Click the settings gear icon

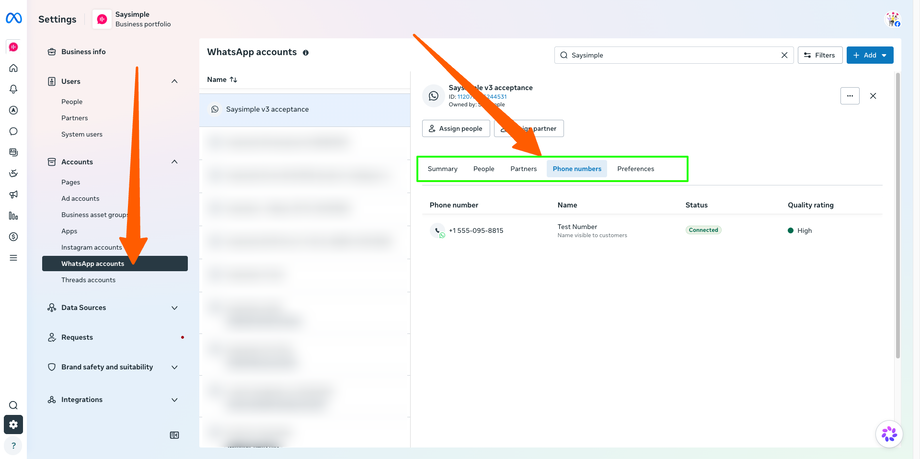[x=13, y=424]
